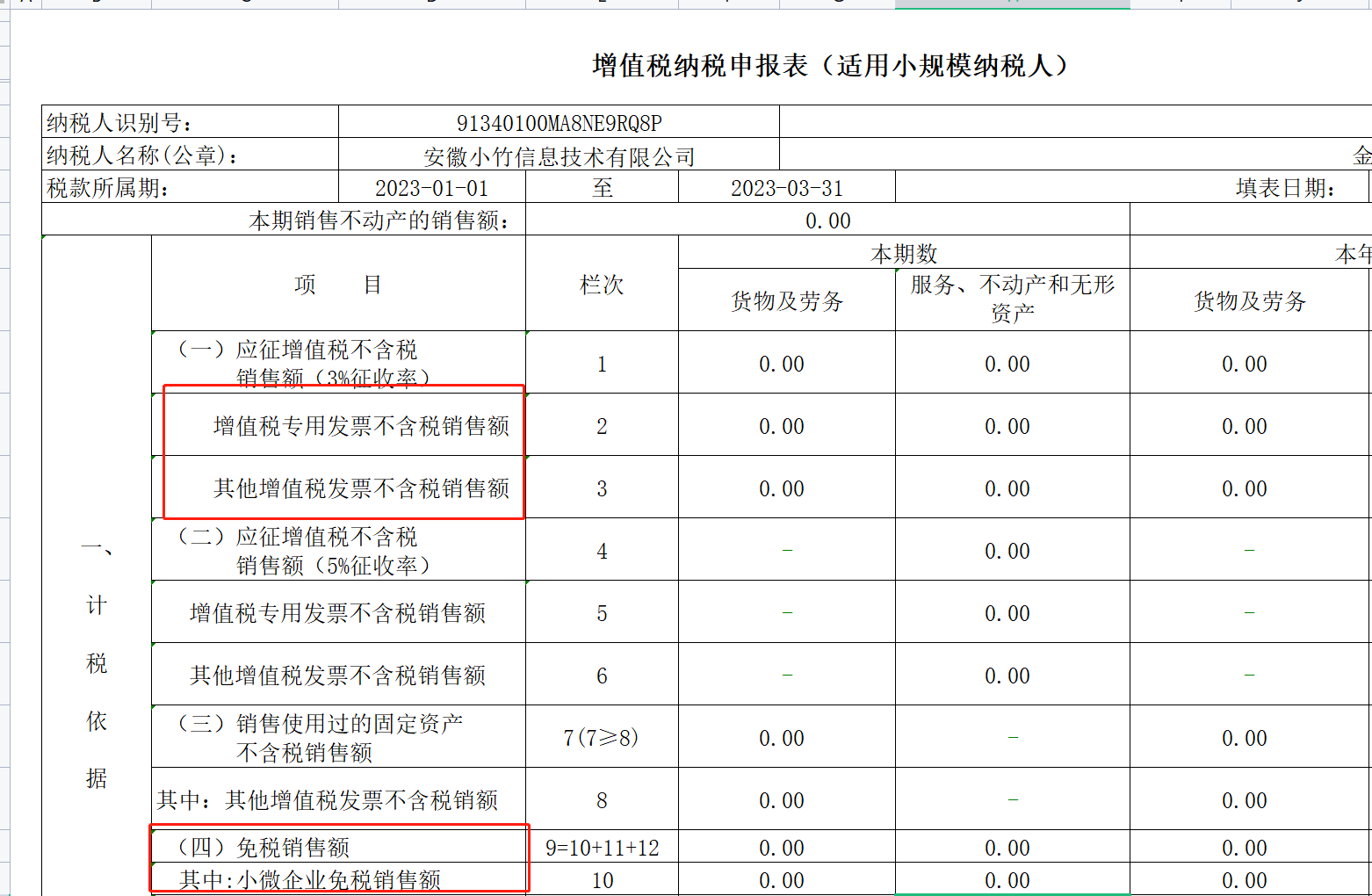Select the end date cell 2023-03-31
The width and height of the screenshot is (1372, 896).
point(786,187)
